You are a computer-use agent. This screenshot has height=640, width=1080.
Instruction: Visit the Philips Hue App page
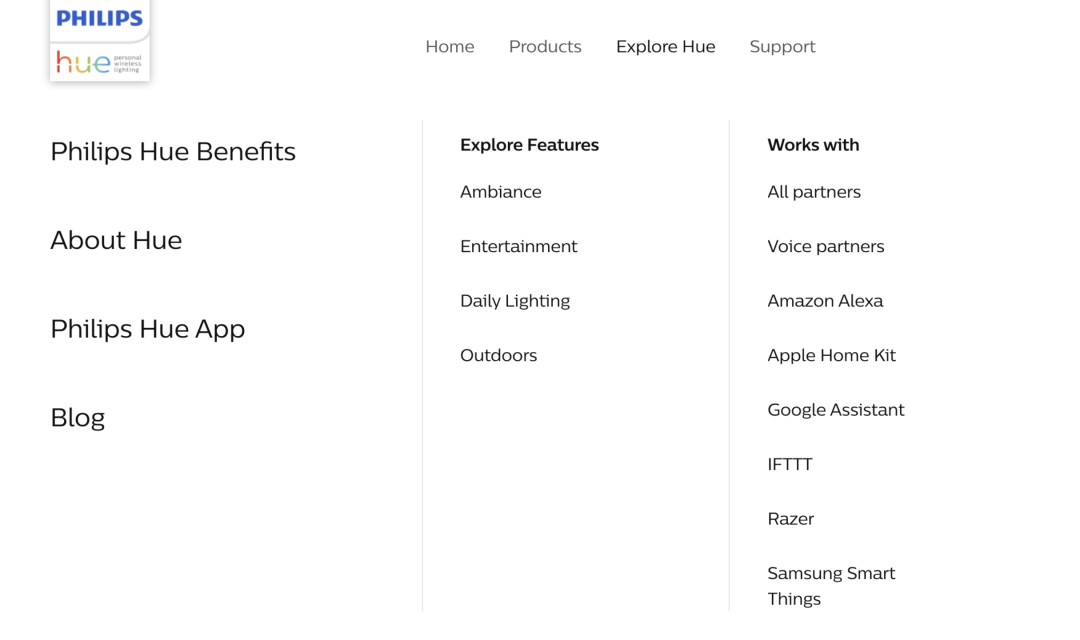[147, 329]
